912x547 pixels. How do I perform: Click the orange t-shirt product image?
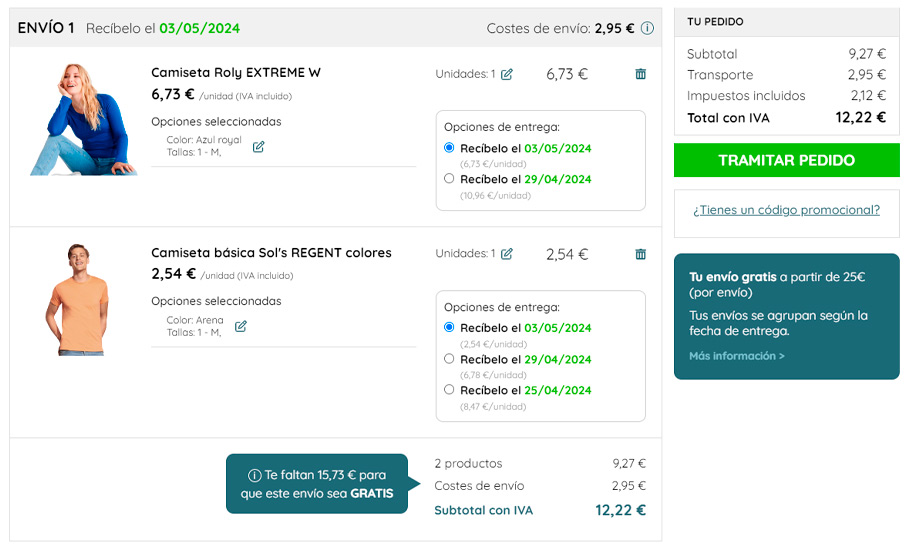[78, 300]
